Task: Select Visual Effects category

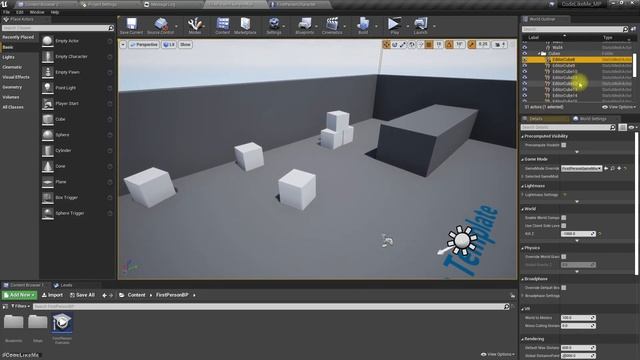Action: pos(16,77)
